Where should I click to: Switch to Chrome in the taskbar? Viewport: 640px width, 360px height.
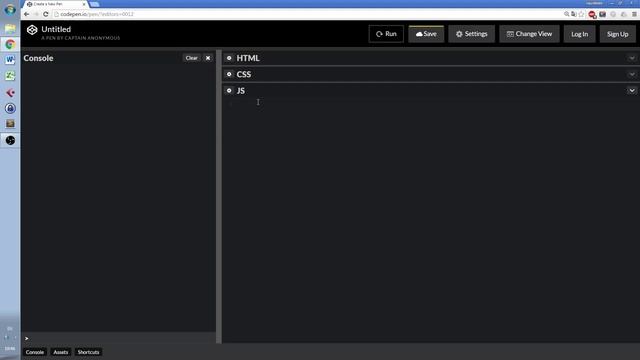pos(10,44)
